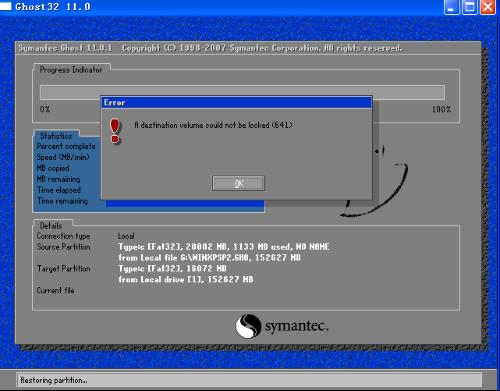Screen dimensions: 500x391
Task: Close the Ghost32 window
Action: [x=488, y=7]
